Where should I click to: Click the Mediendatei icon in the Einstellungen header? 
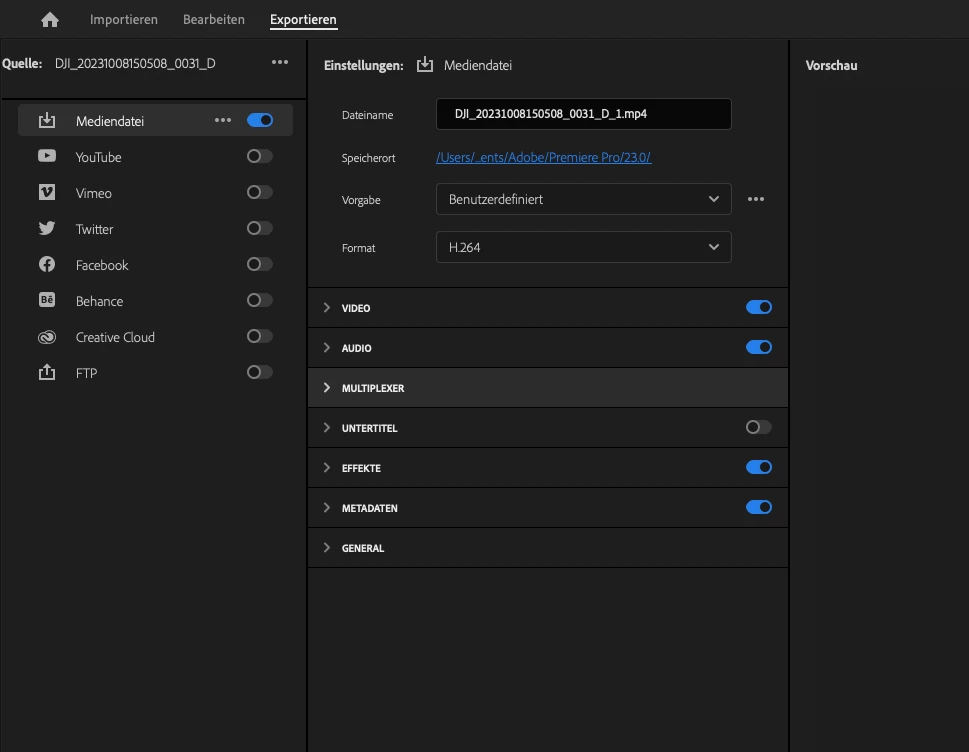pos(425,64)
